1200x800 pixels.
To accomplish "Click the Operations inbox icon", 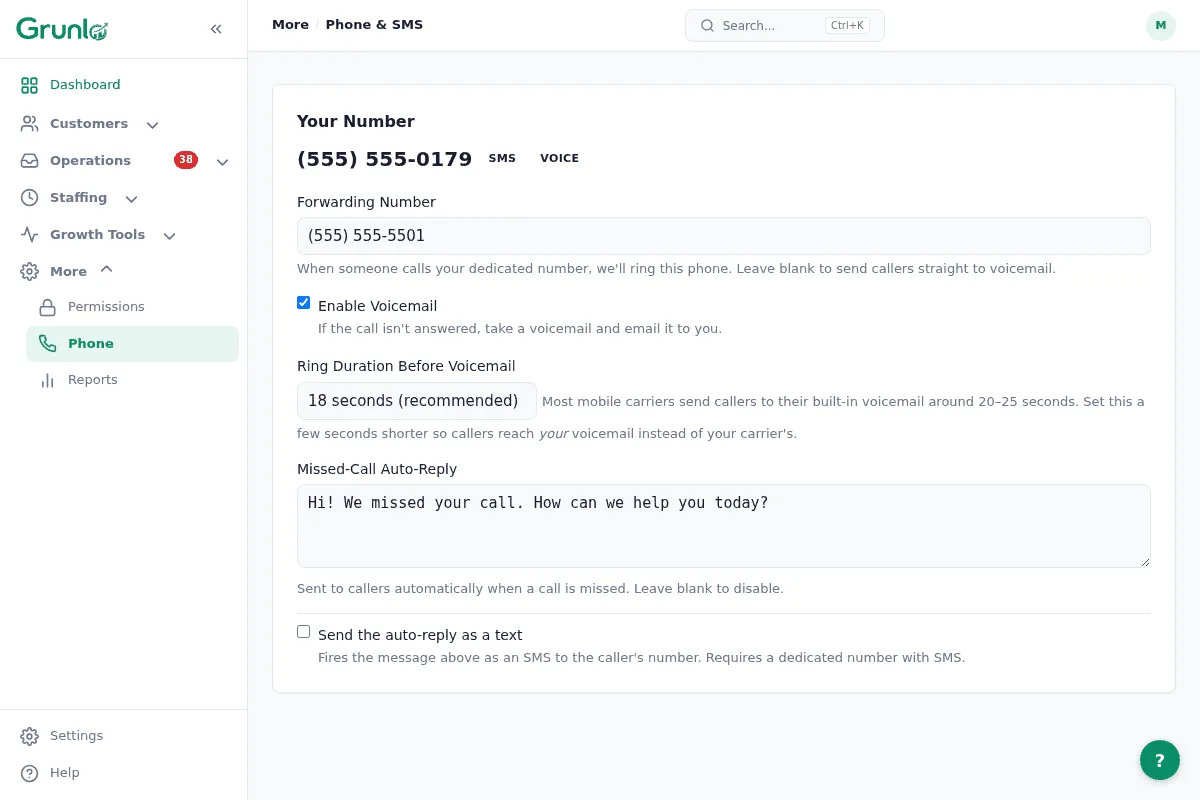I will (x=30, y=161).
